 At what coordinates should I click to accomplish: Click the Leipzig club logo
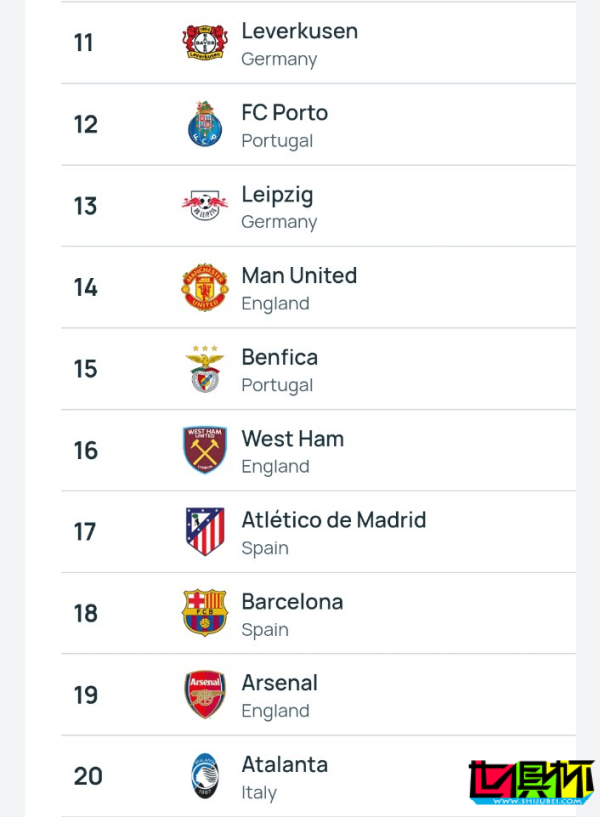(x=205, y=206)
